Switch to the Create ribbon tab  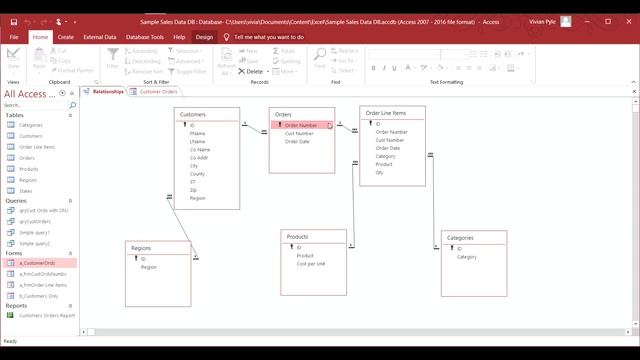pyautogui.click(x=66, y=37)
